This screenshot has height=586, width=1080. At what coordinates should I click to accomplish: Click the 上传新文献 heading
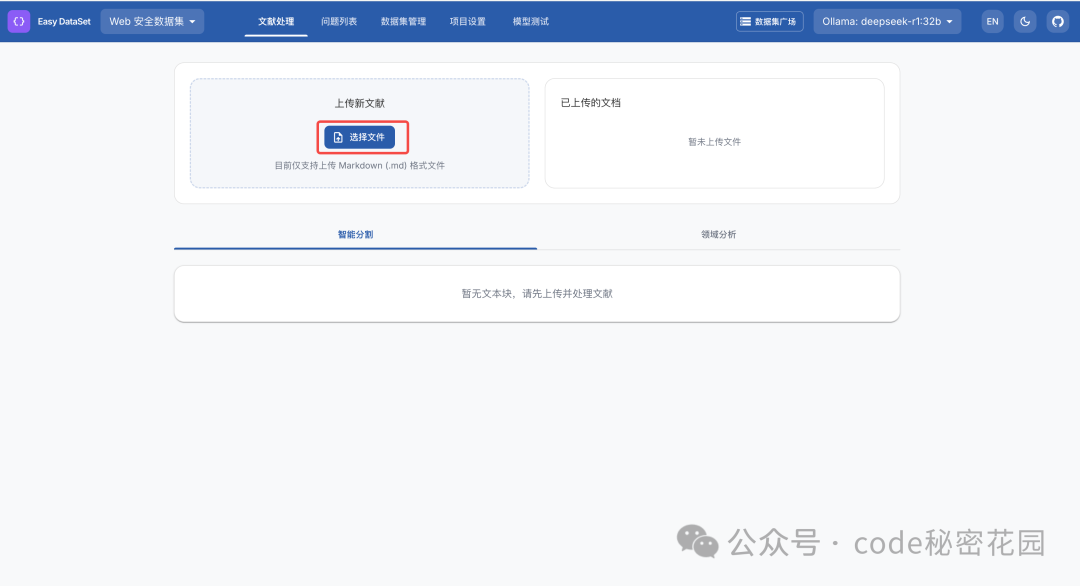pos(360,103)
